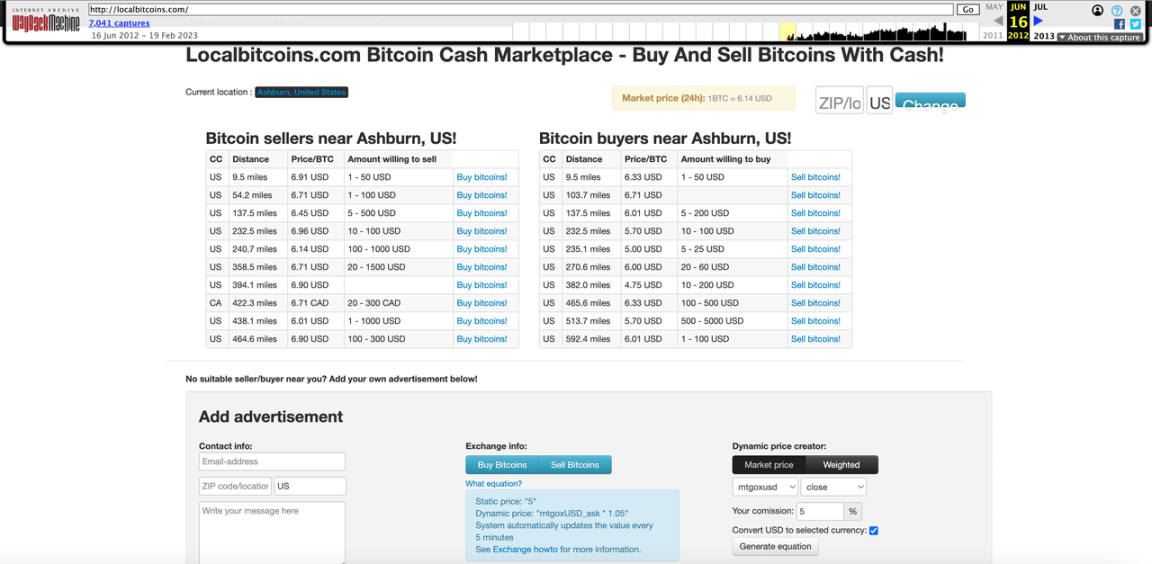Expand About this capture panel
The height and width of the screenshot is (564, 1152).
[x=1099, y=37]
